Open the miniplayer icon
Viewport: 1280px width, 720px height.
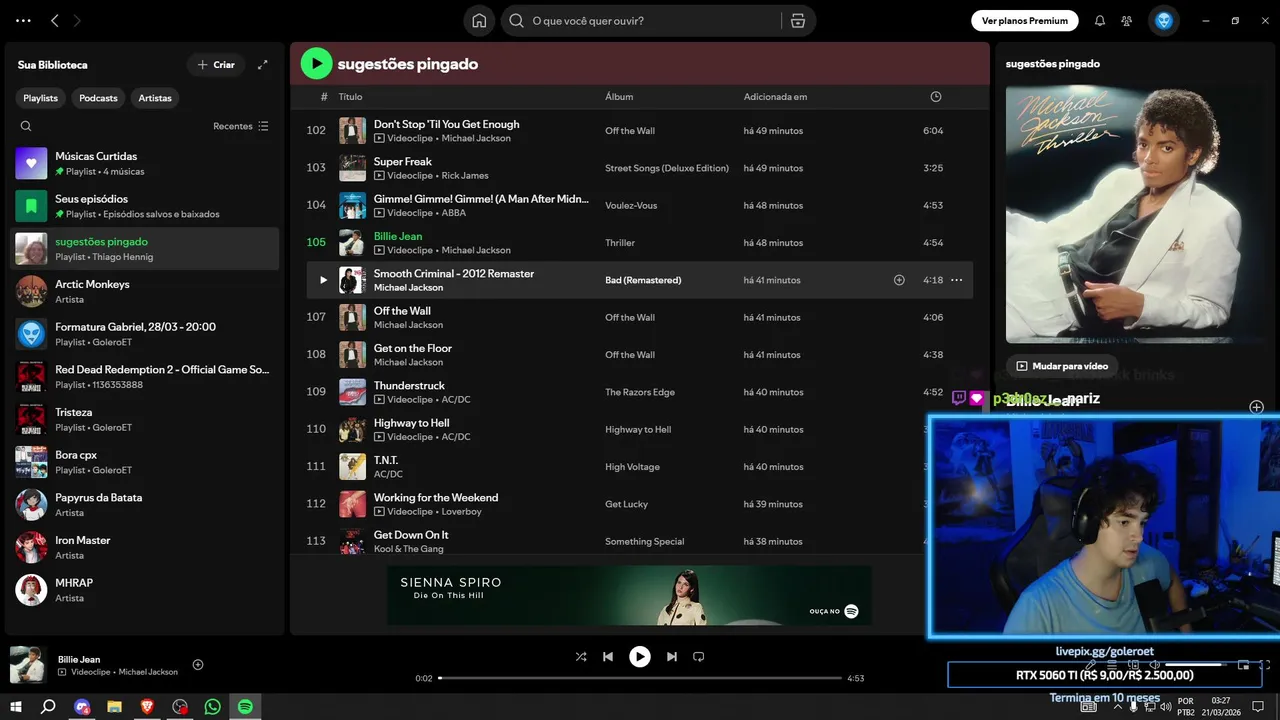click(1244, 665)
